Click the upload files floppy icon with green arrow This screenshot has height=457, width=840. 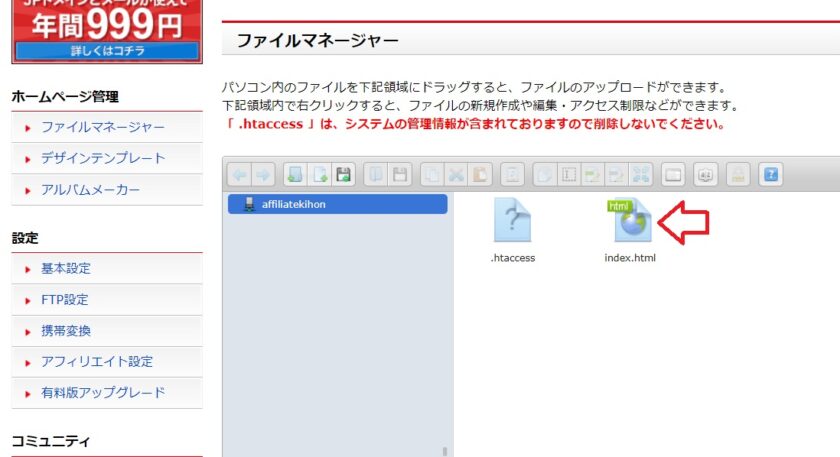click(343, 175)
